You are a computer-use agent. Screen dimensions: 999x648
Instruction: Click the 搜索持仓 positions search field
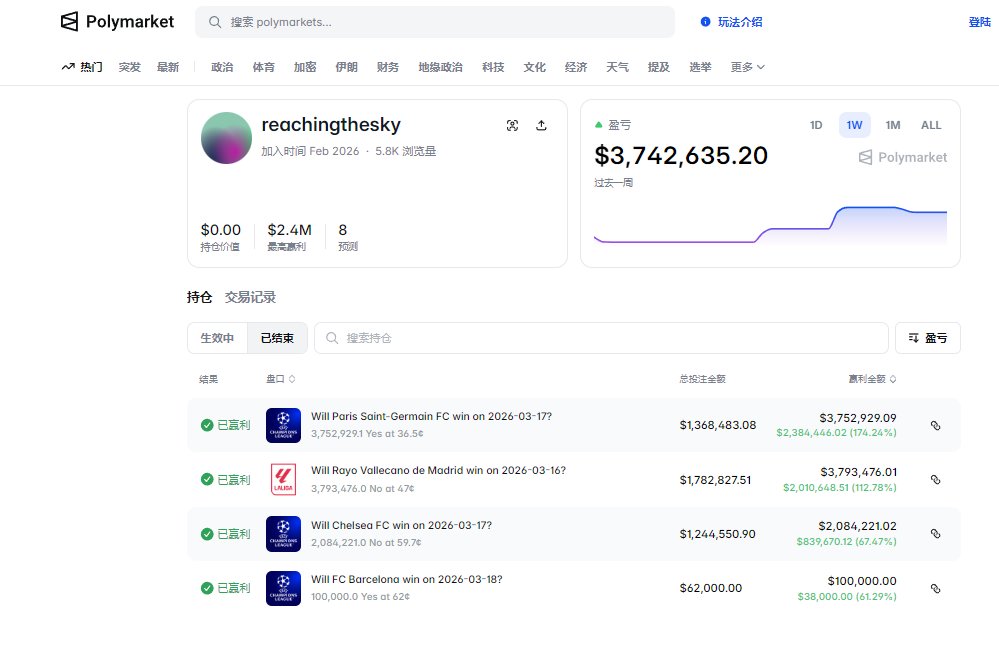point(601,338)
